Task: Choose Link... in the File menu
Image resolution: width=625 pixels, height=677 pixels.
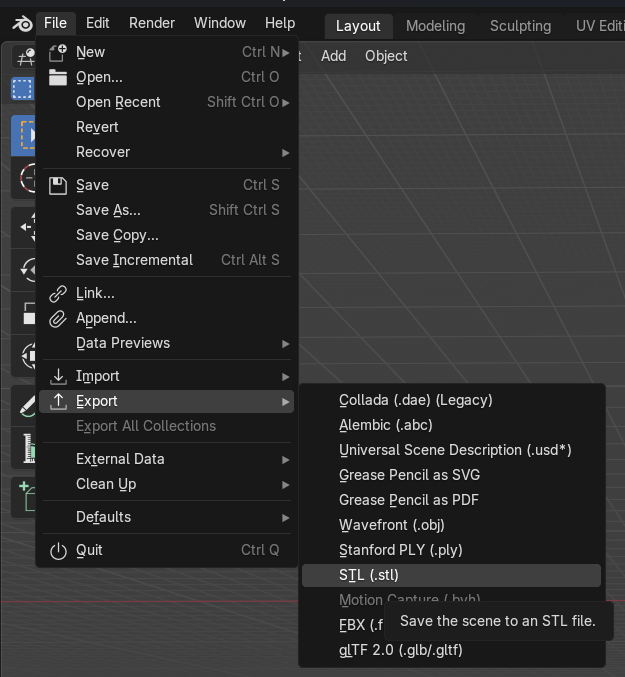Action: 167,294
